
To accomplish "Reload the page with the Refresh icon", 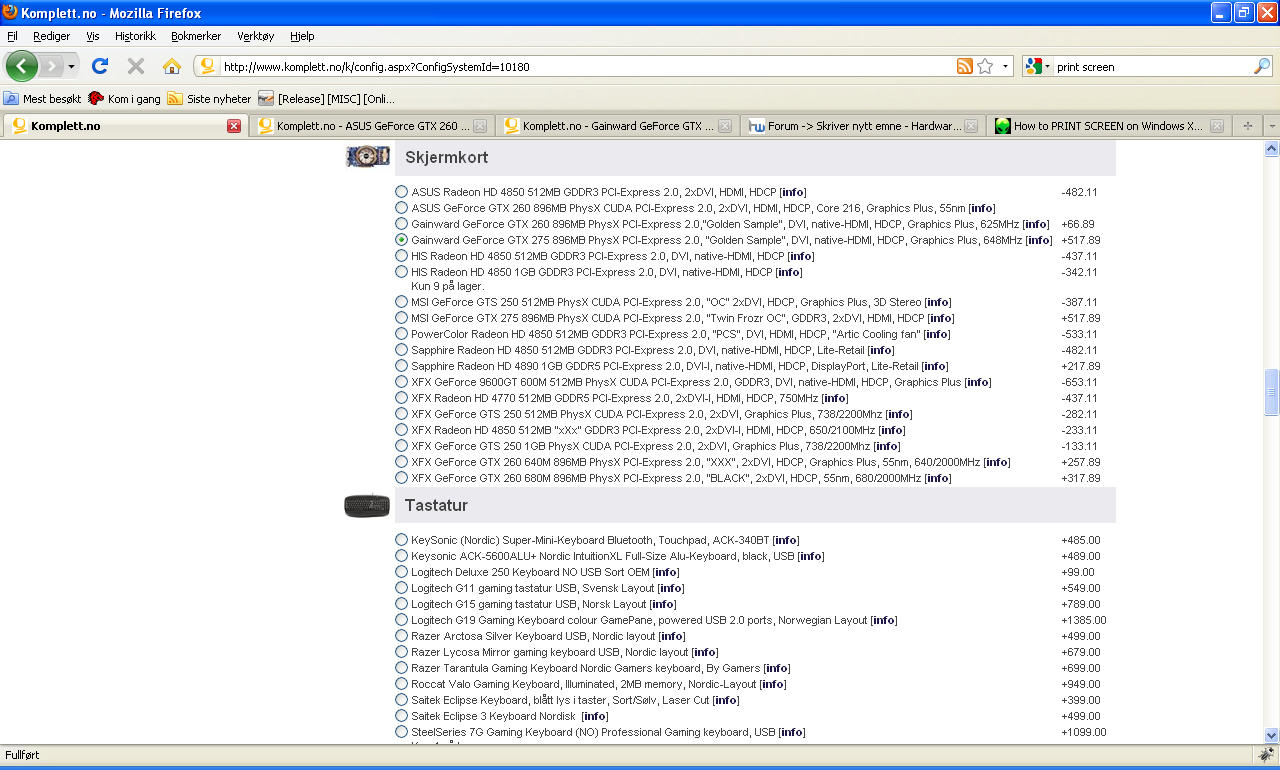I will click(x=100, y=66).
